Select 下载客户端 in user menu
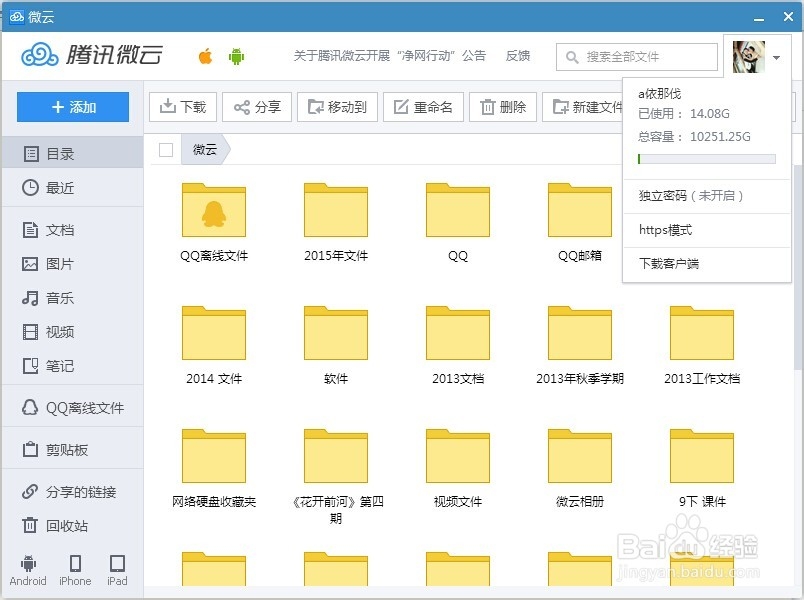The image size is (804, 600). 707,264
